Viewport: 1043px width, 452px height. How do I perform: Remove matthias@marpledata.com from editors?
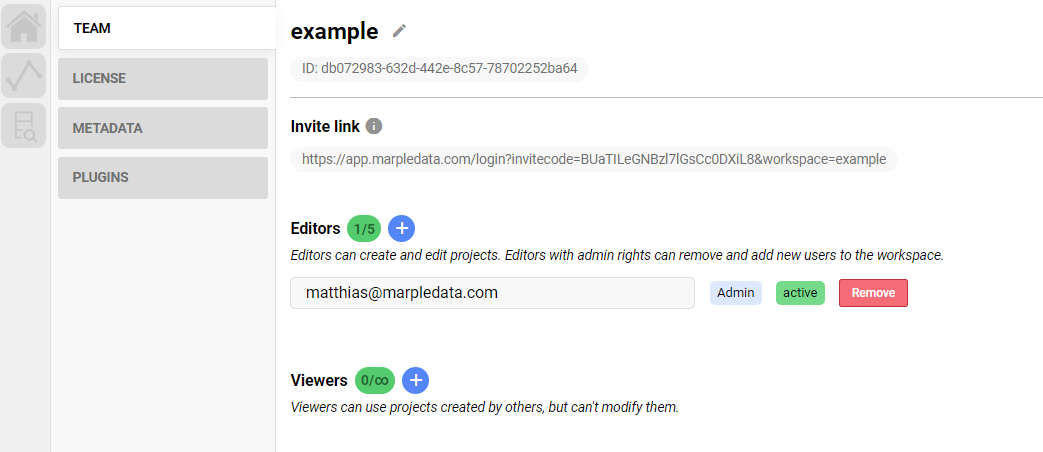pos(873,293)
